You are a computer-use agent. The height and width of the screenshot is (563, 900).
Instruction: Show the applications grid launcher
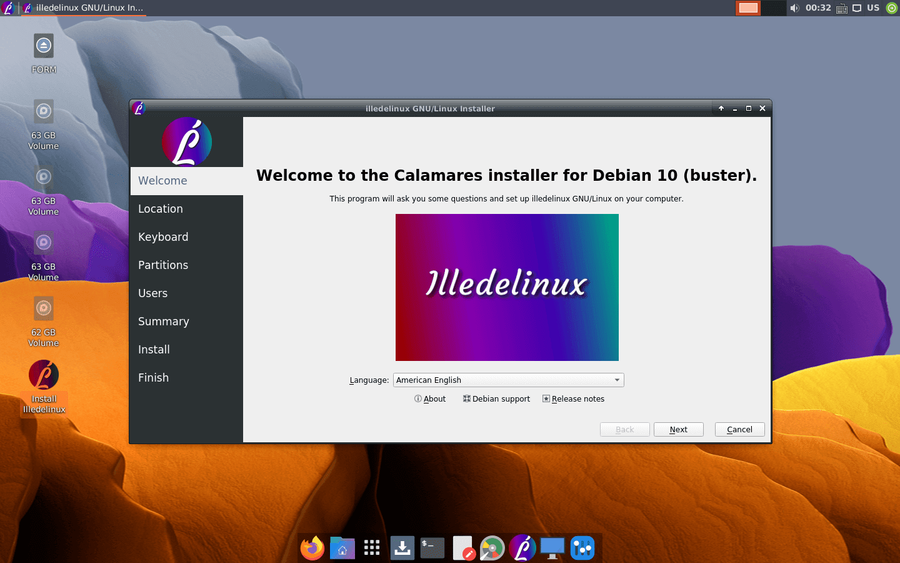point(372,548)
